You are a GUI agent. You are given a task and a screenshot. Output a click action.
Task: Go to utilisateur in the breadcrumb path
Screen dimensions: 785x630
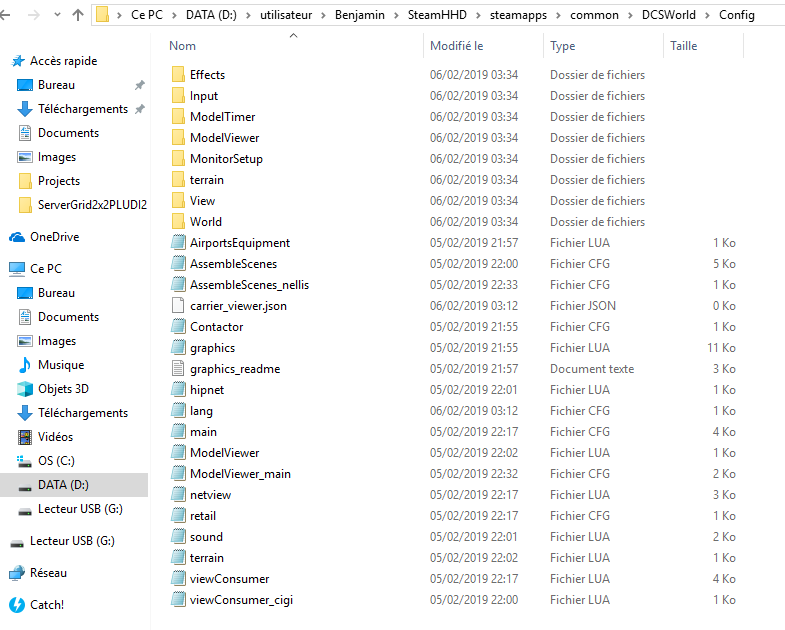pos(286,15)
